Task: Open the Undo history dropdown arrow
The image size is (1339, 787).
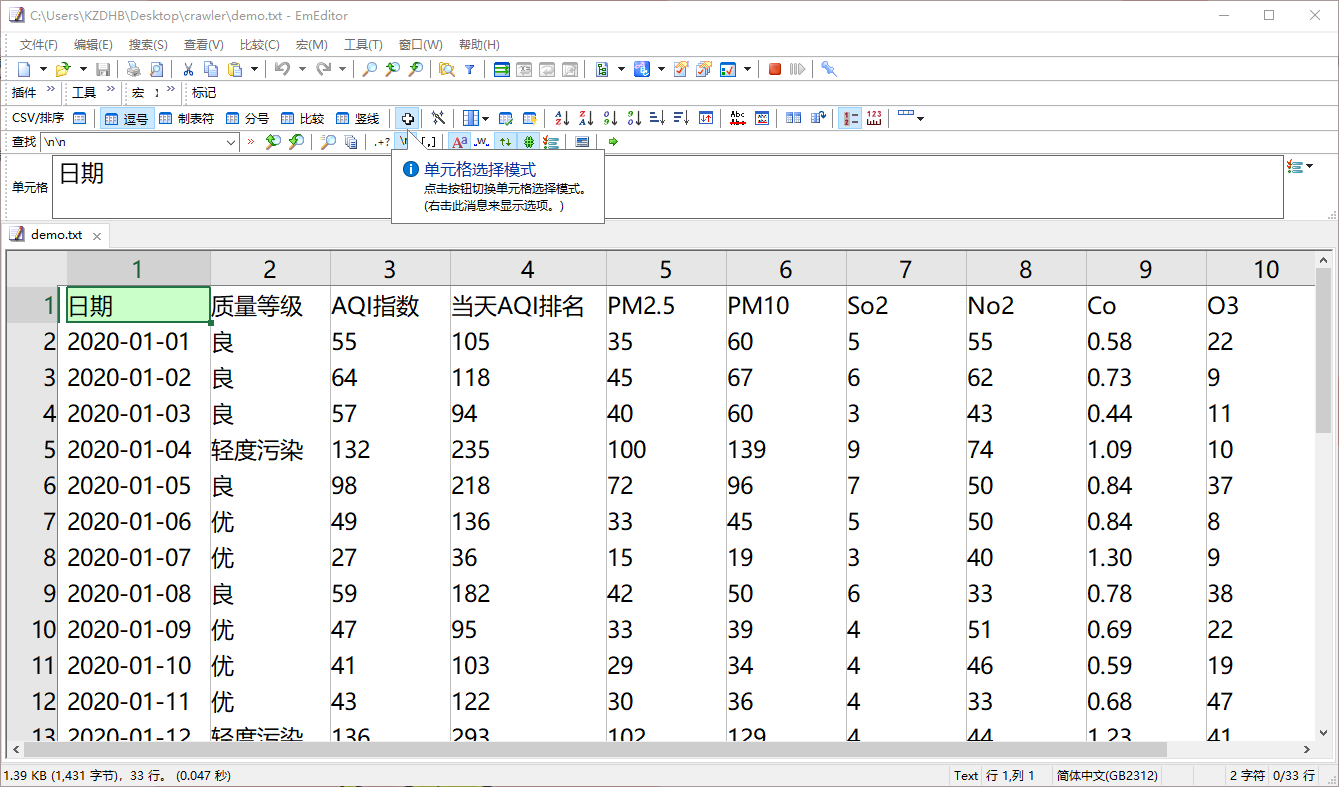Action: (x=303, y=69)
